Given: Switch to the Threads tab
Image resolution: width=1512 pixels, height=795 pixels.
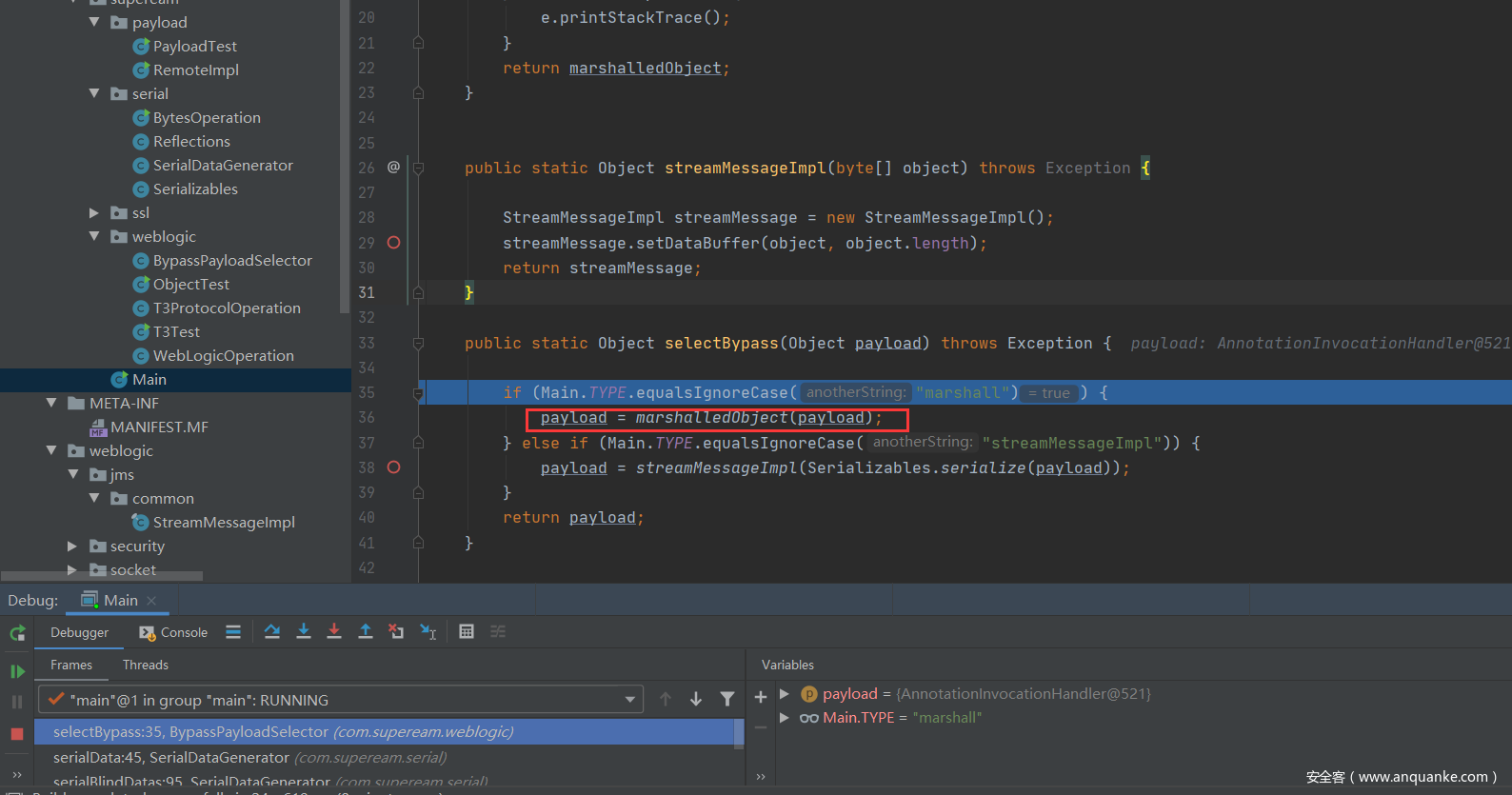Looking at the screenshot, I should [146, 666].
